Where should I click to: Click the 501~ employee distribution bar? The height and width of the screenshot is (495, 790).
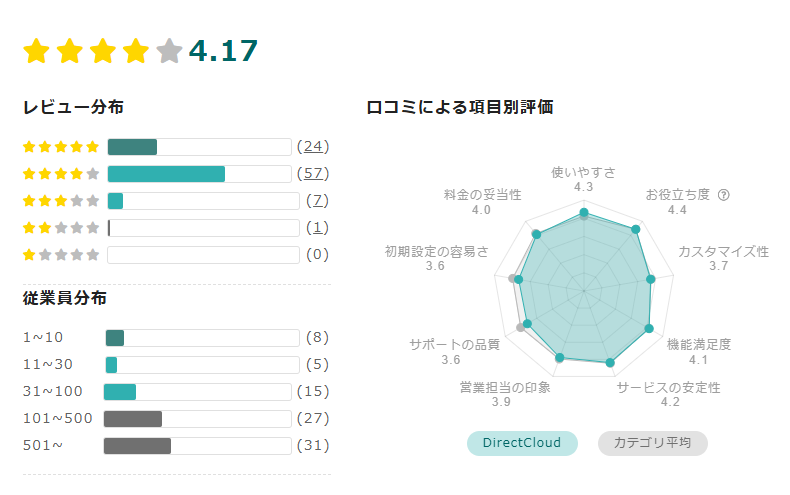coord(198,446)
